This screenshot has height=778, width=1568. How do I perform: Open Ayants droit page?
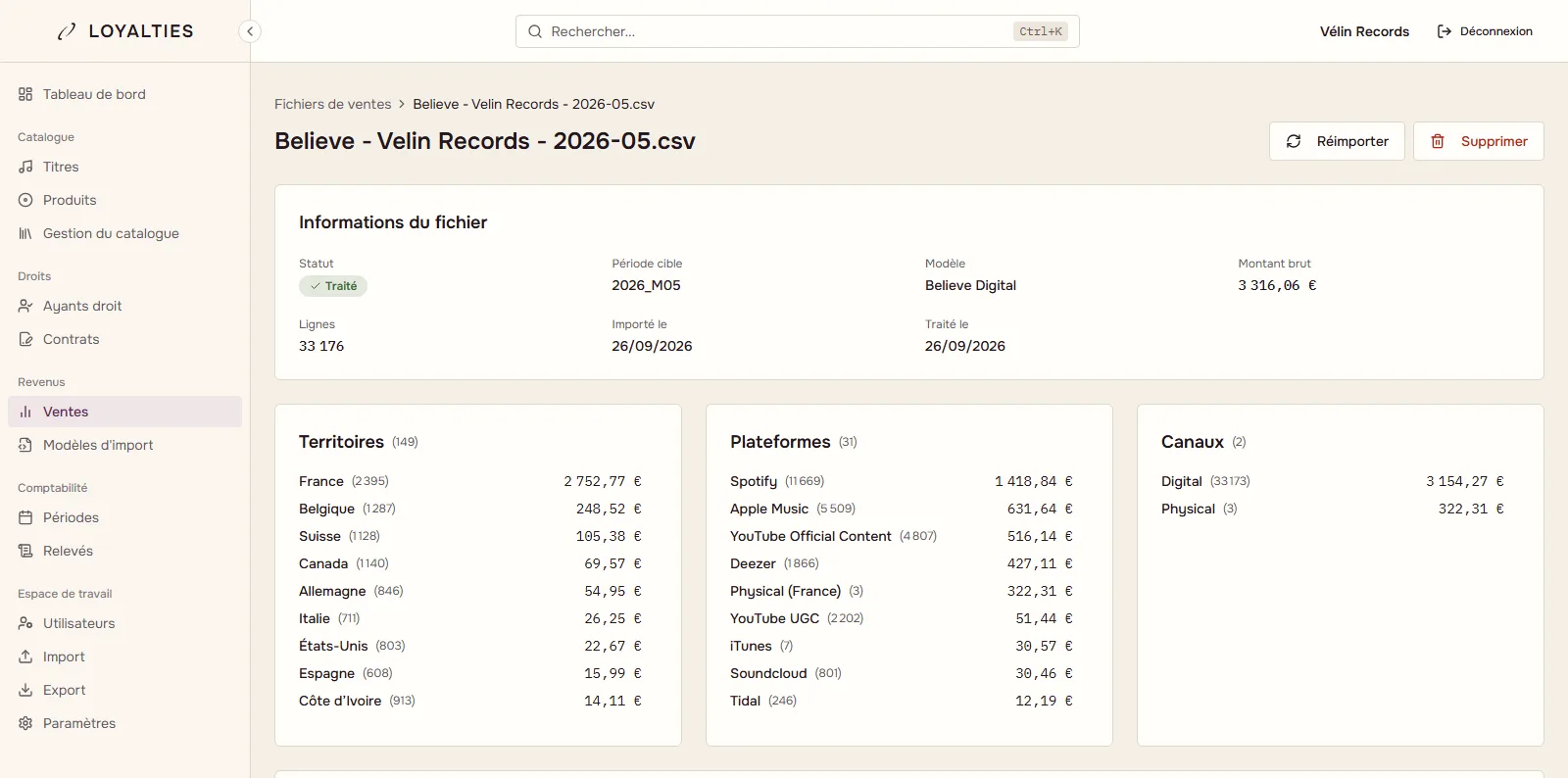pyautogui.click(x=82, y=306)
